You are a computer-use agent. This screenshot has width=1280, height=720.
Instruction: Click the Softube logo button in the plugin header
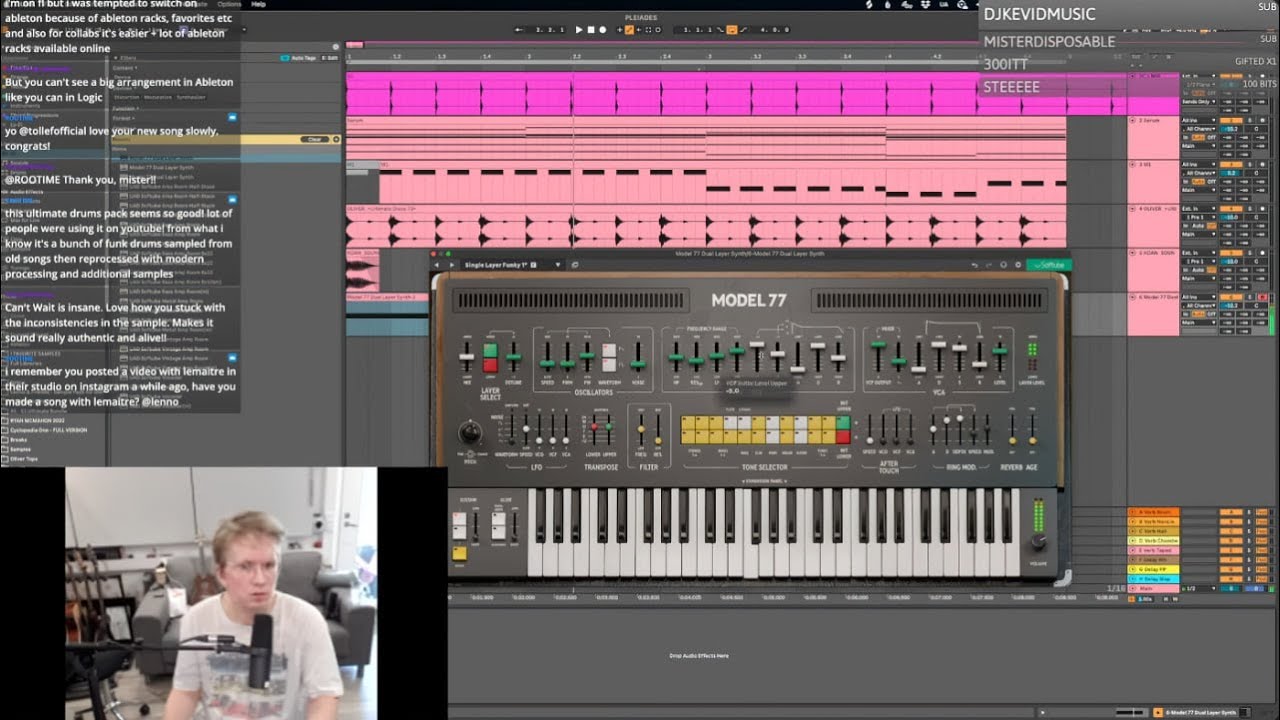coord(1049,265)
